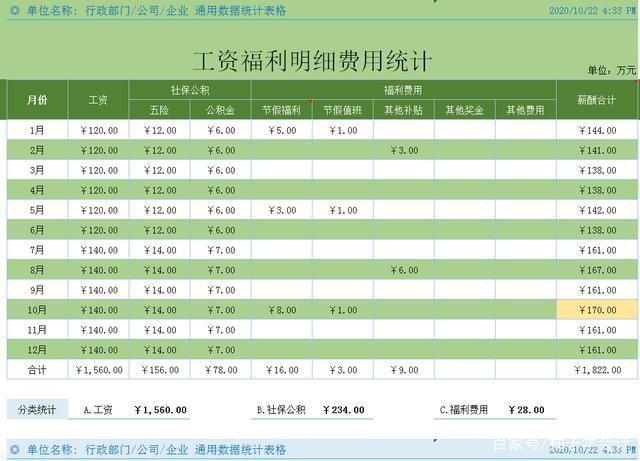
Task: Click the 五险 sub-header
Action: 160,110
